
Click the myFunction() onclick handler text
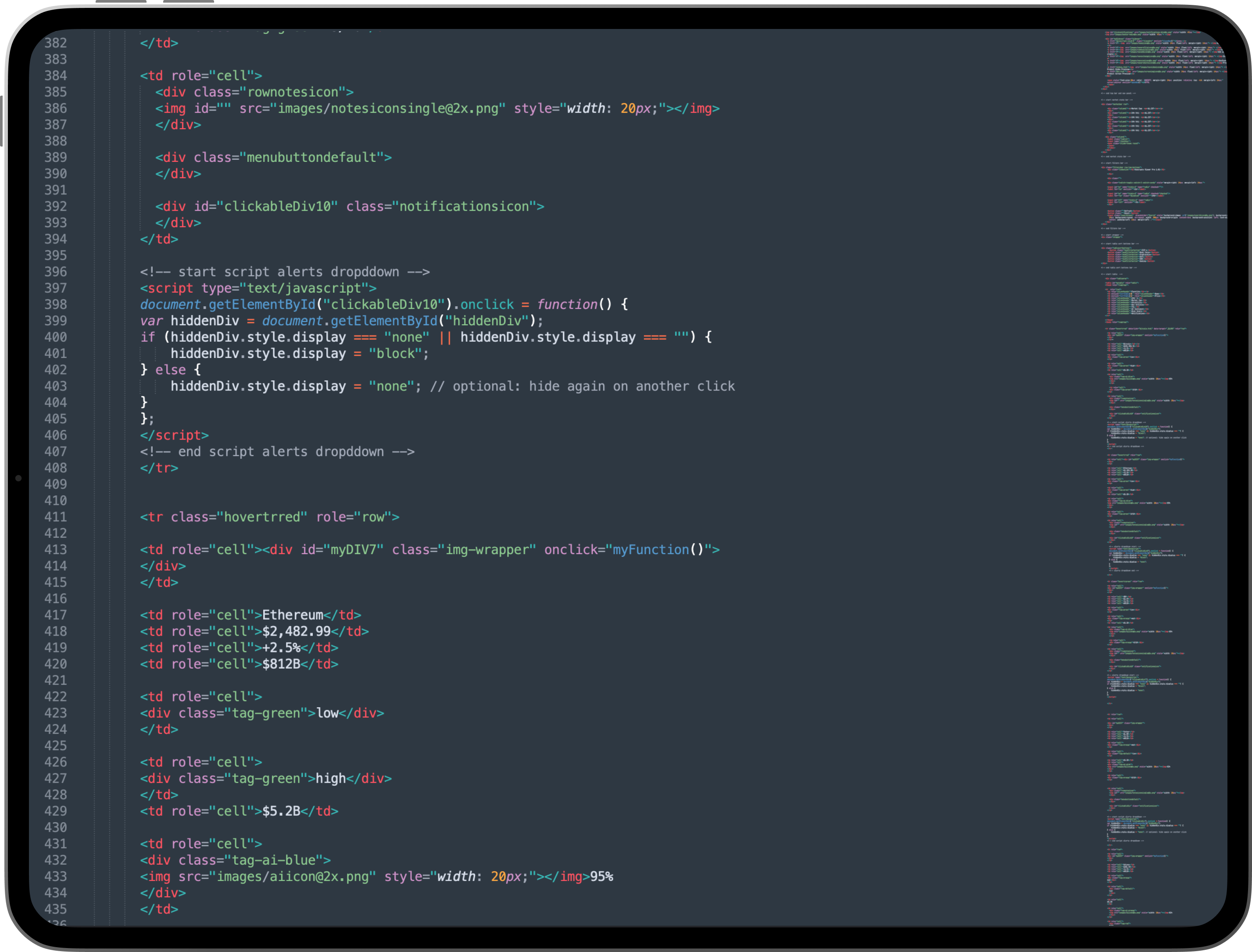pos(657,550)
